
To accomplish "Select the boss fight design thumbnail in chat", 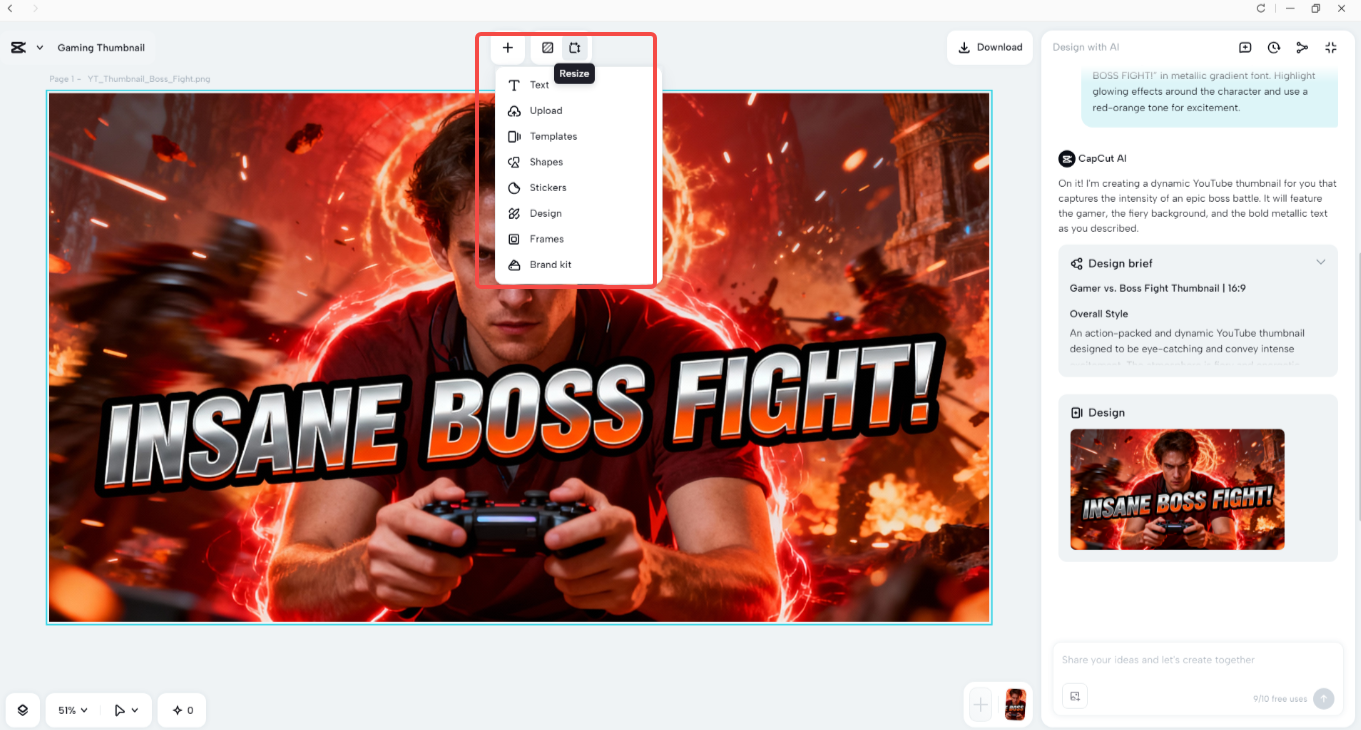I will tap(1177, 489).
